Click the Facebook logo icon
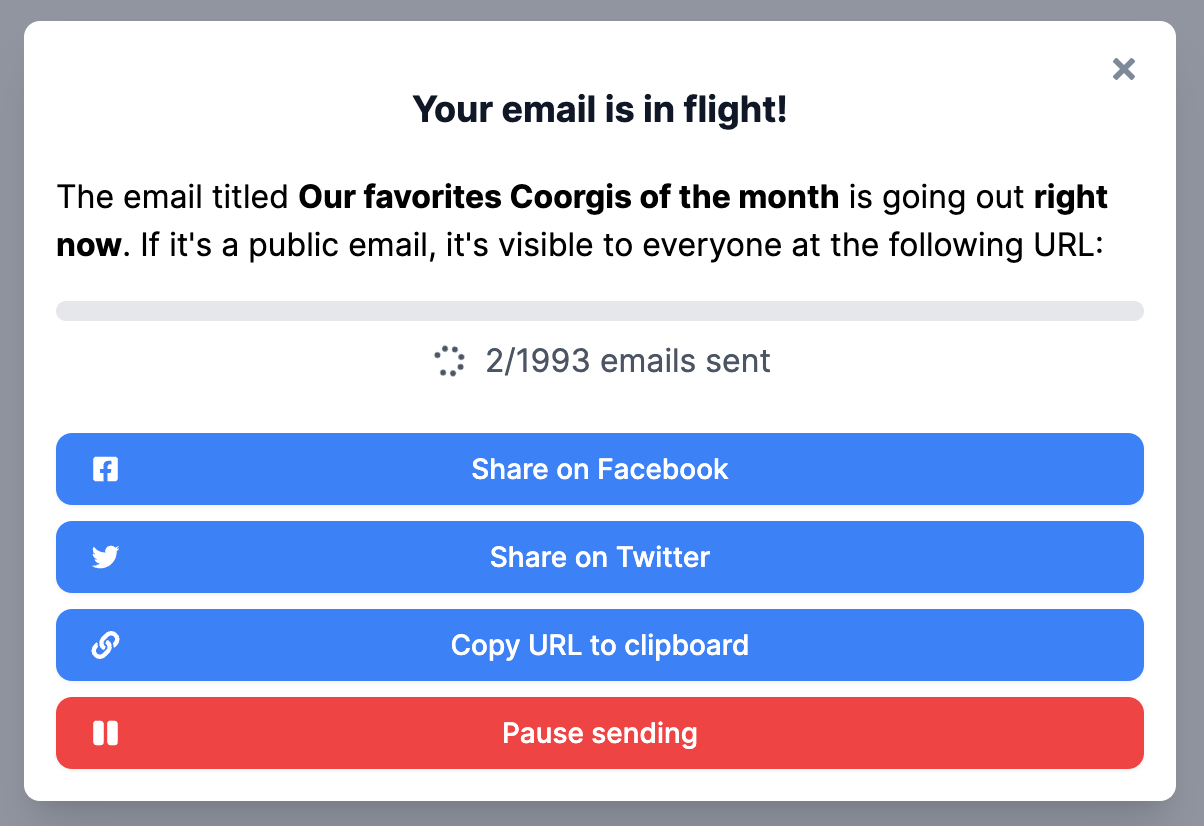The height and width of the screenshot is (826, 1204). [x=105, y=469]
